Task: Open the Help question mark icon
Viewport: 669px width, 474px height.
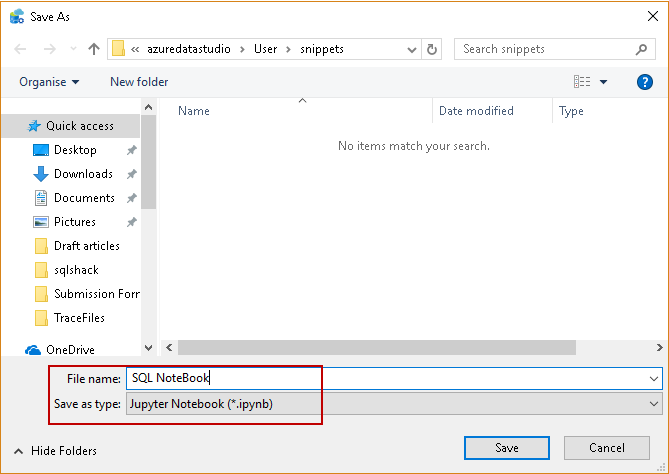Action: [645, 82]
